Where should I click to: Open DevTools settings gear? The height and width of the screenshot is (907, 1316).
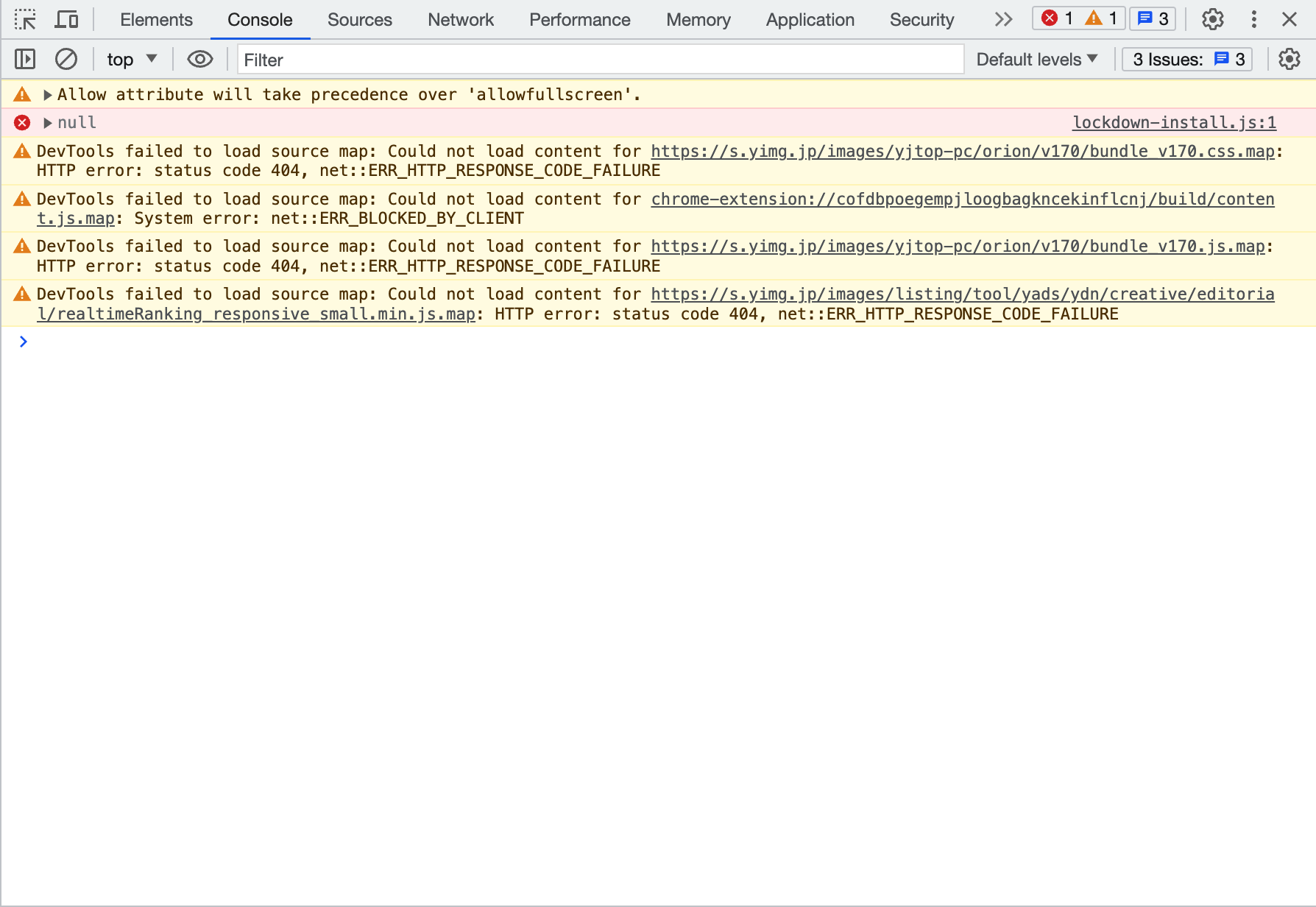1212,20
